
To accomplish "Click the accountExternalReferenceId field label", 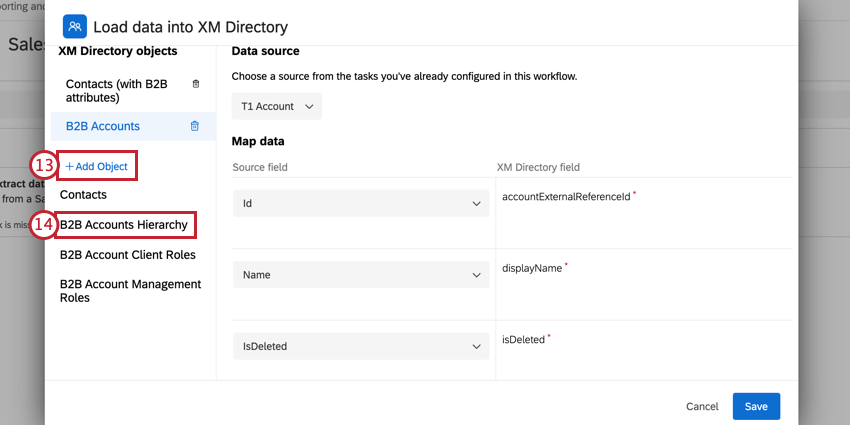I will click(566, 197).
